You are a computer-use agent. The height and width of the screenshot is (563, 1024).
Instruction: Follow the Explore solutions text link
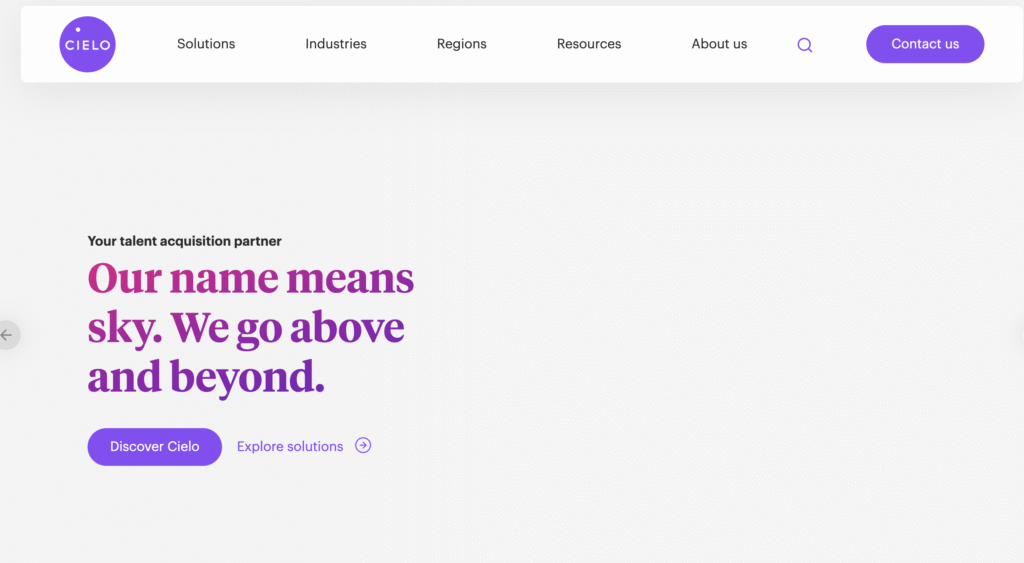290,447
